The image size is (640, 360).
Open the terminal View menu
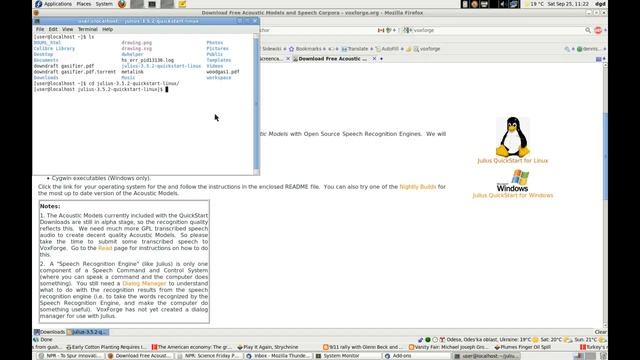pyautogui.click(x=67, y=29)
